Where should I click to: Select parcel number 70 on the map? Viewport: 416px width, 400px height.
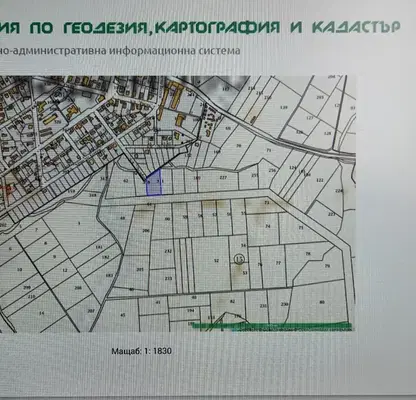(x=238, y=146)
